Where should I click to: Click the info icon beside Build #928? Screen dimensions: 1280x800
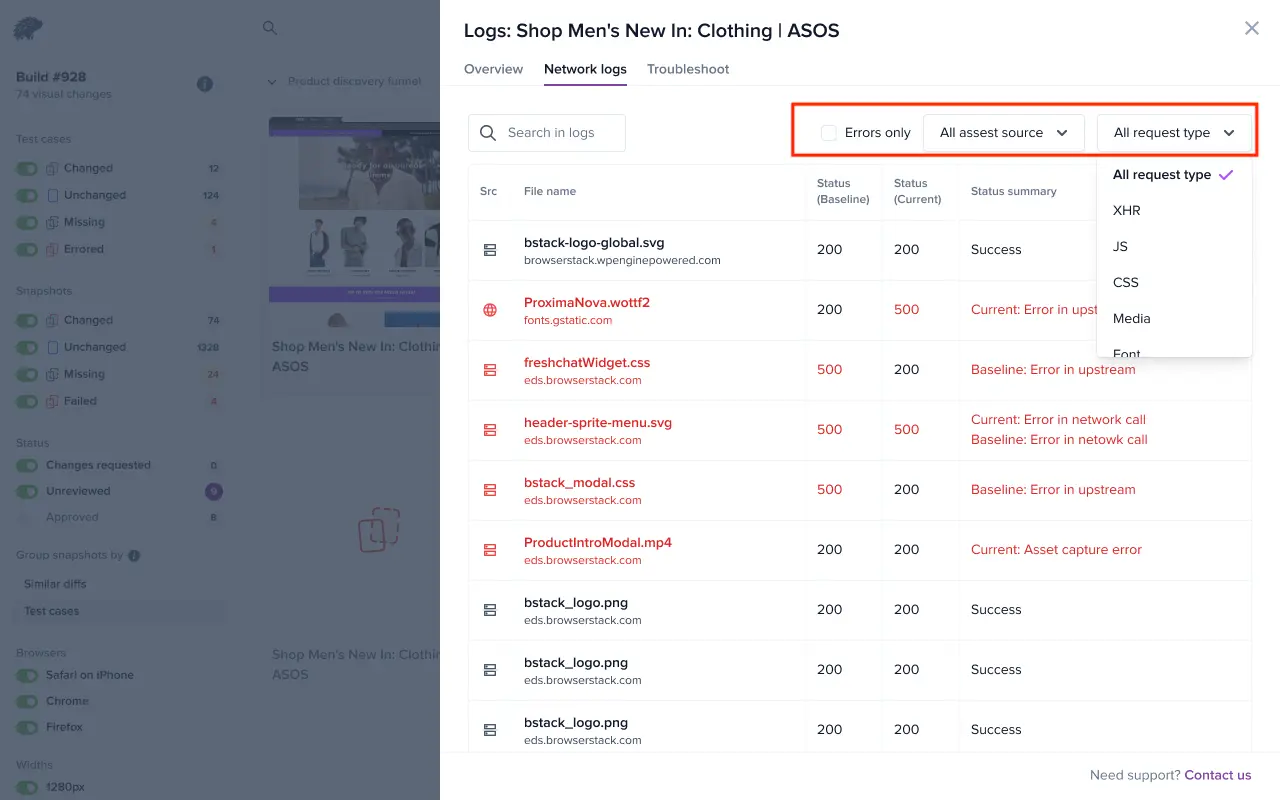point(205,84)
